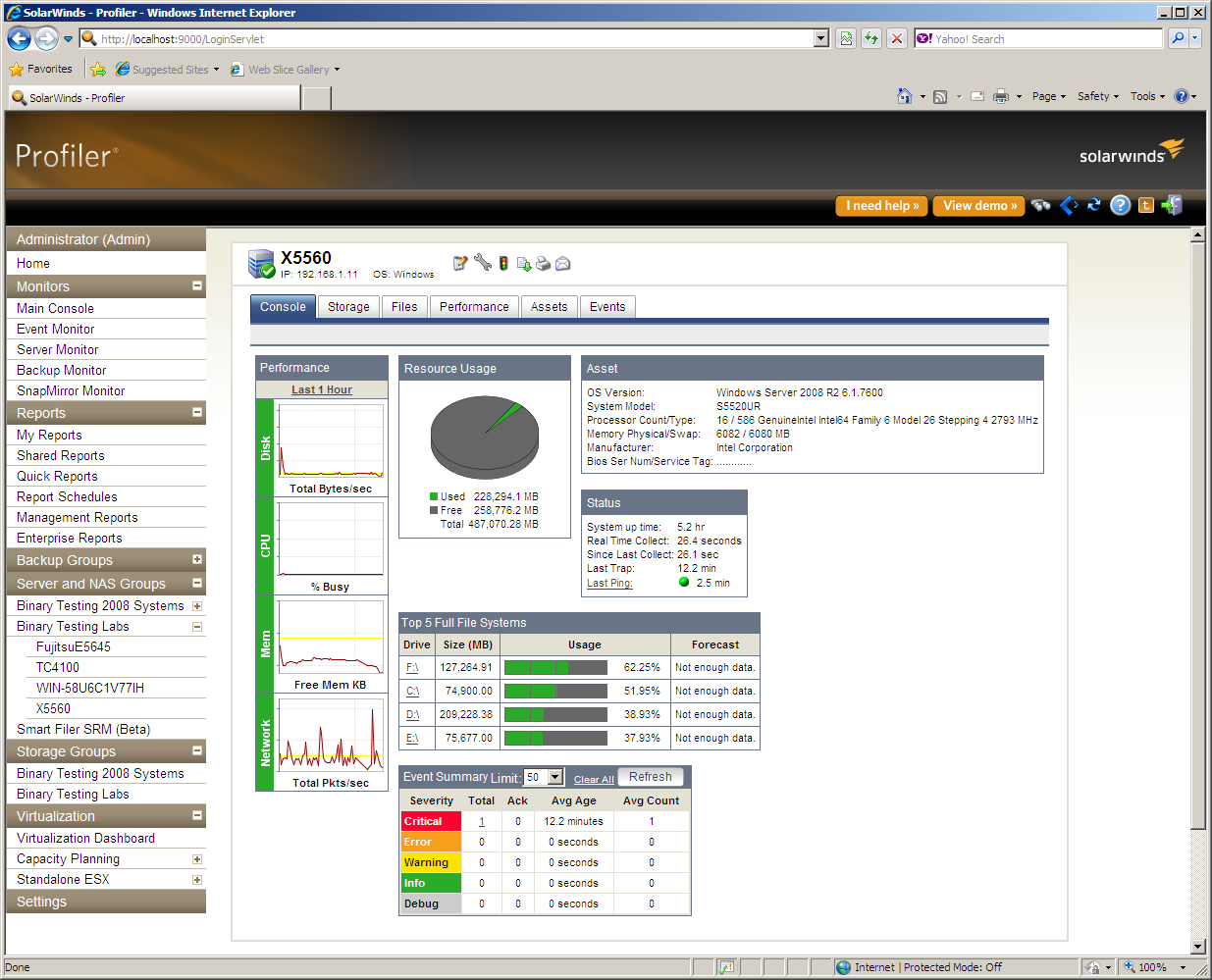1212x980 pixels.
Task: Click the Refresh button in Event Summary
Action: coord(651,777)
